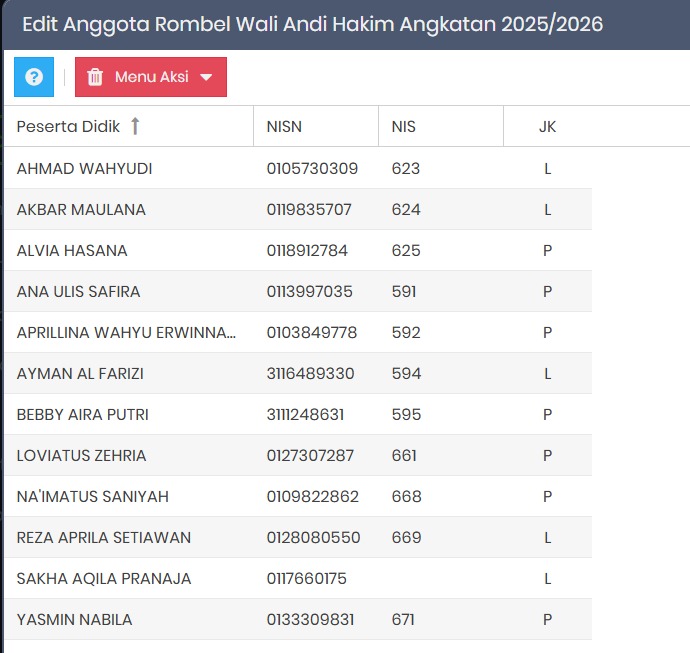
Task: Select ANA ULIS SAFIRA in the list
Action: 78,291
